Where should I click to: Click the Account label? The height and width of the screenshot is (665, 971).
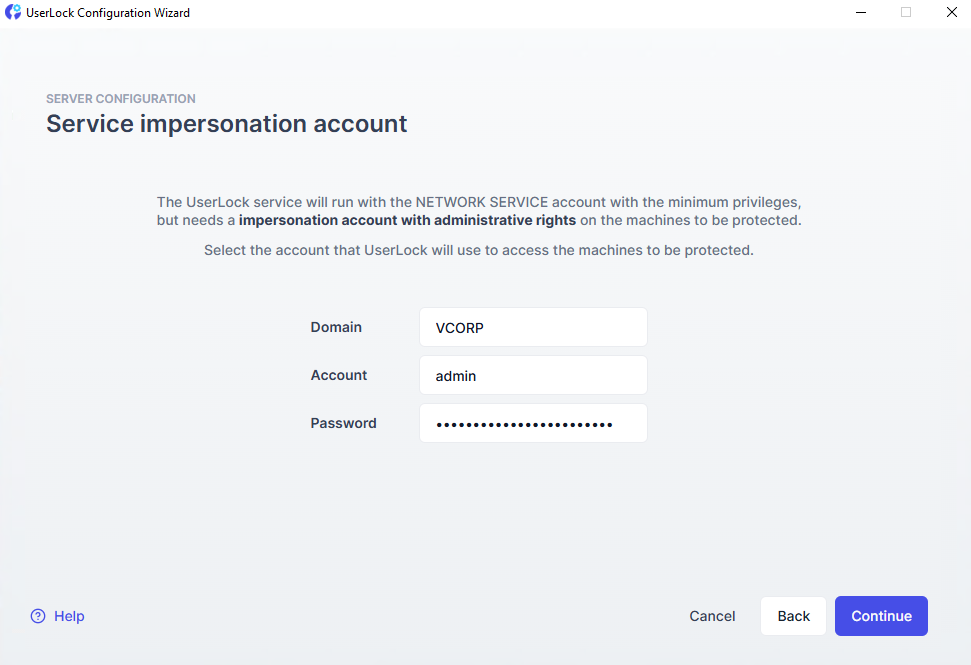tap(339, 375)
